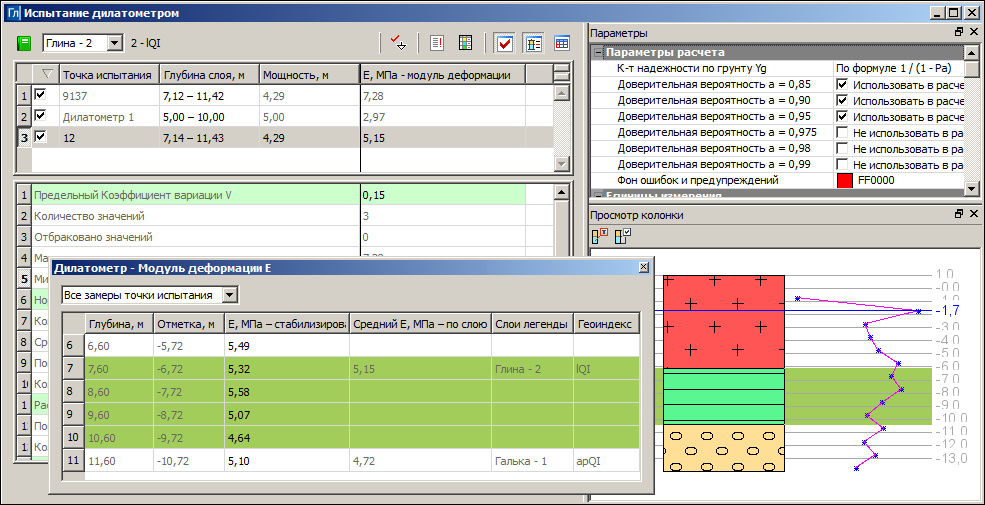
Task: Click the blue-red table toolbar icon
Action: pyautogui.click(x=562, y=43)
